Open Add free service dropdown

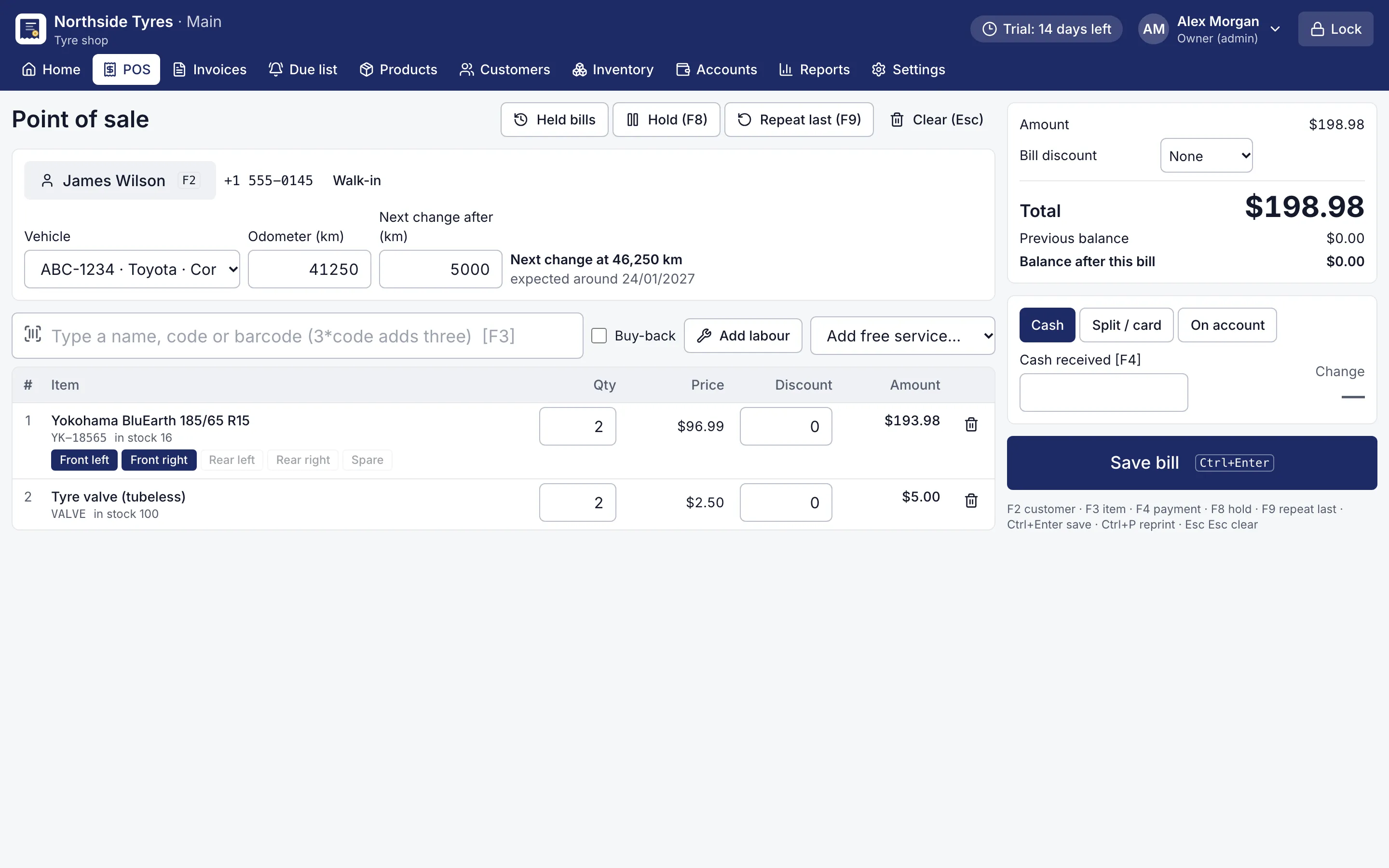coord(902,336)
